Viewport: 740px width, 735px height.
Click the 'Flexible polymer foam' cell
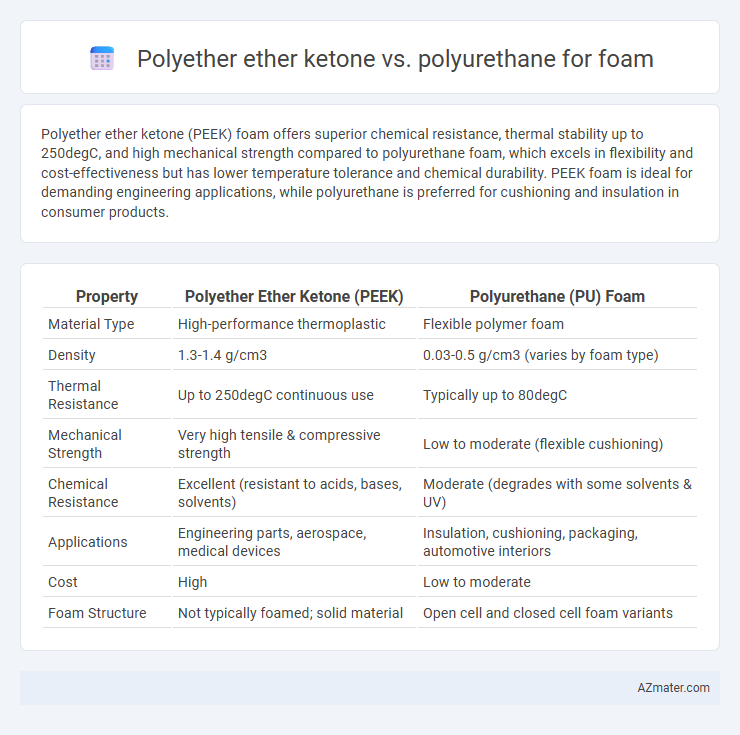493,324
